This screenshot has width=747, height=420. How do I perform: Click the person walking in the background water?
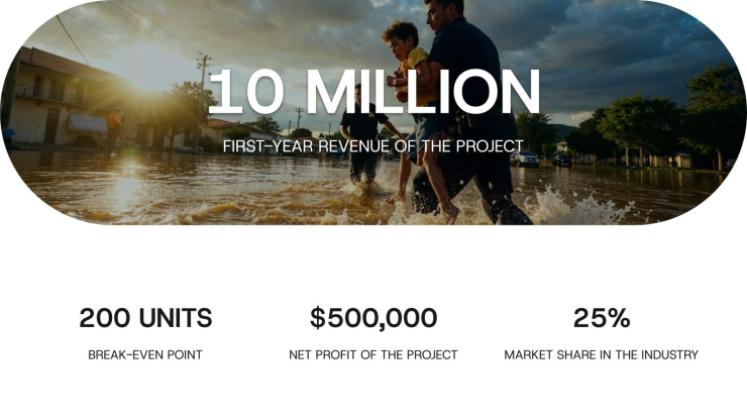[362, 140]
